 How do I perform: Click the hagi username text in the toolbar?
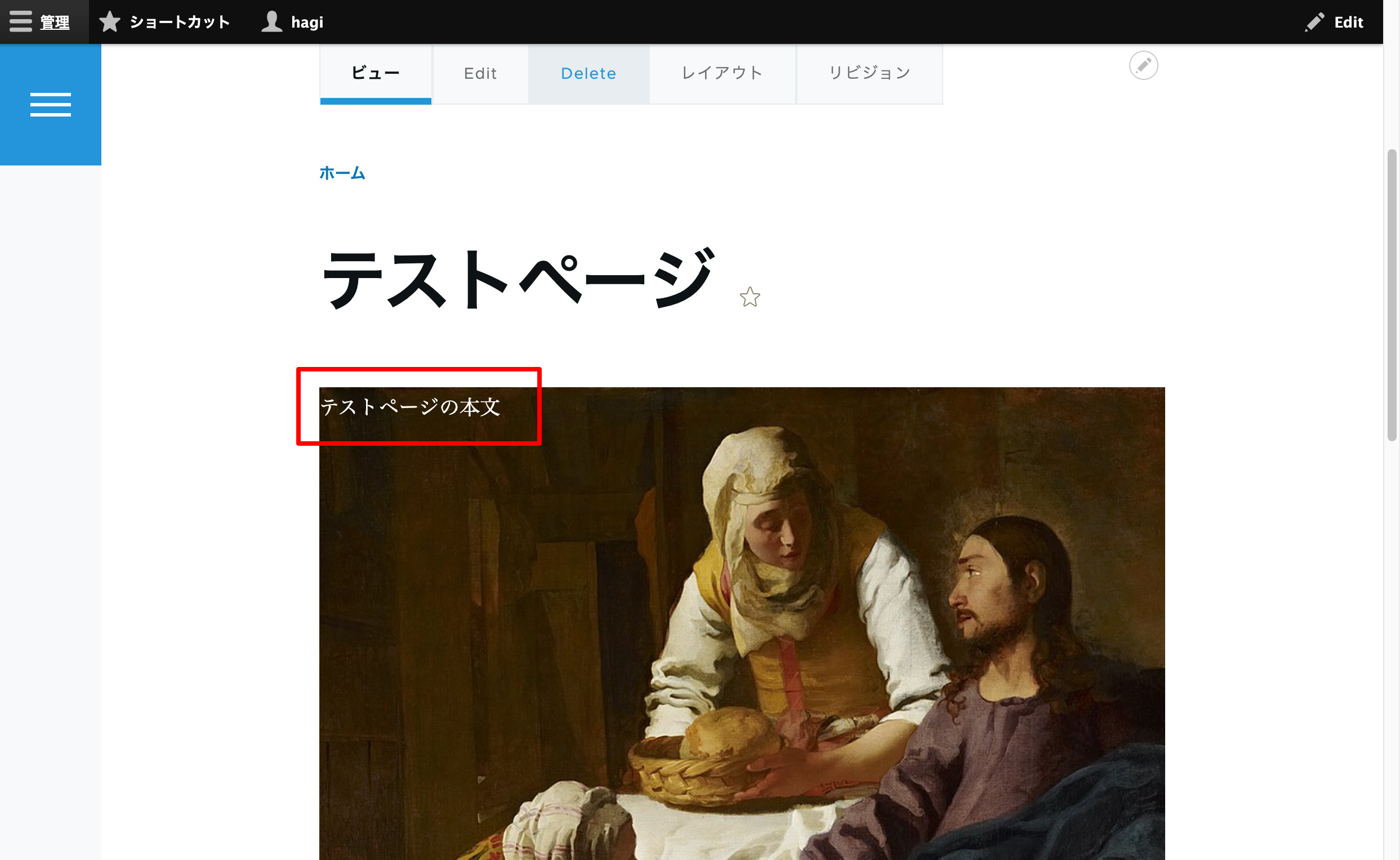(307, 23)
